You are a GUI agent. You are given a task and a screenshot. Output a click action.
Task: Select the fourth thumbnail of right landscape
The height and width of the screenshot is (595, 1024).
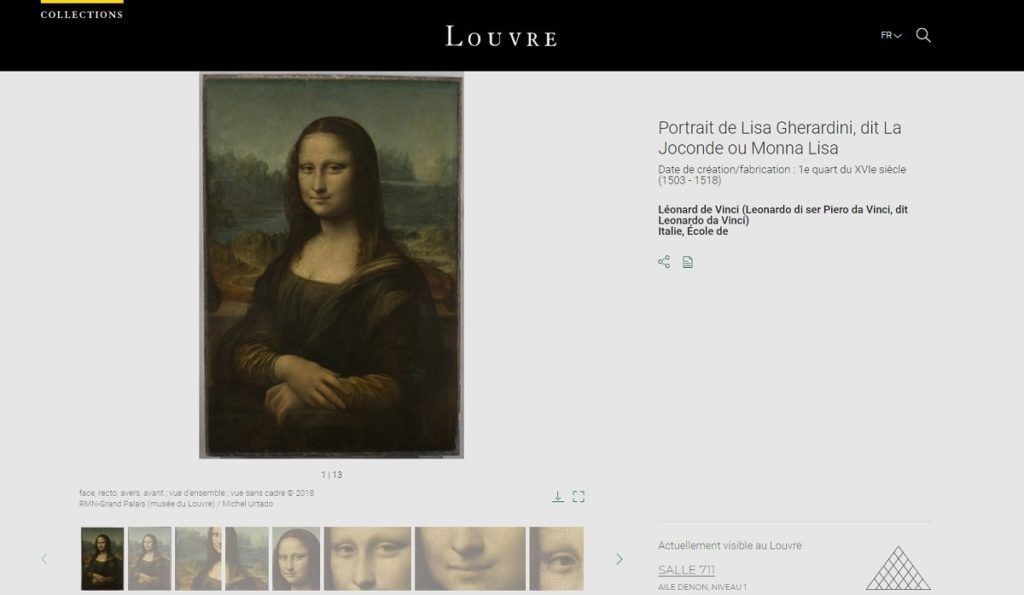247,559
